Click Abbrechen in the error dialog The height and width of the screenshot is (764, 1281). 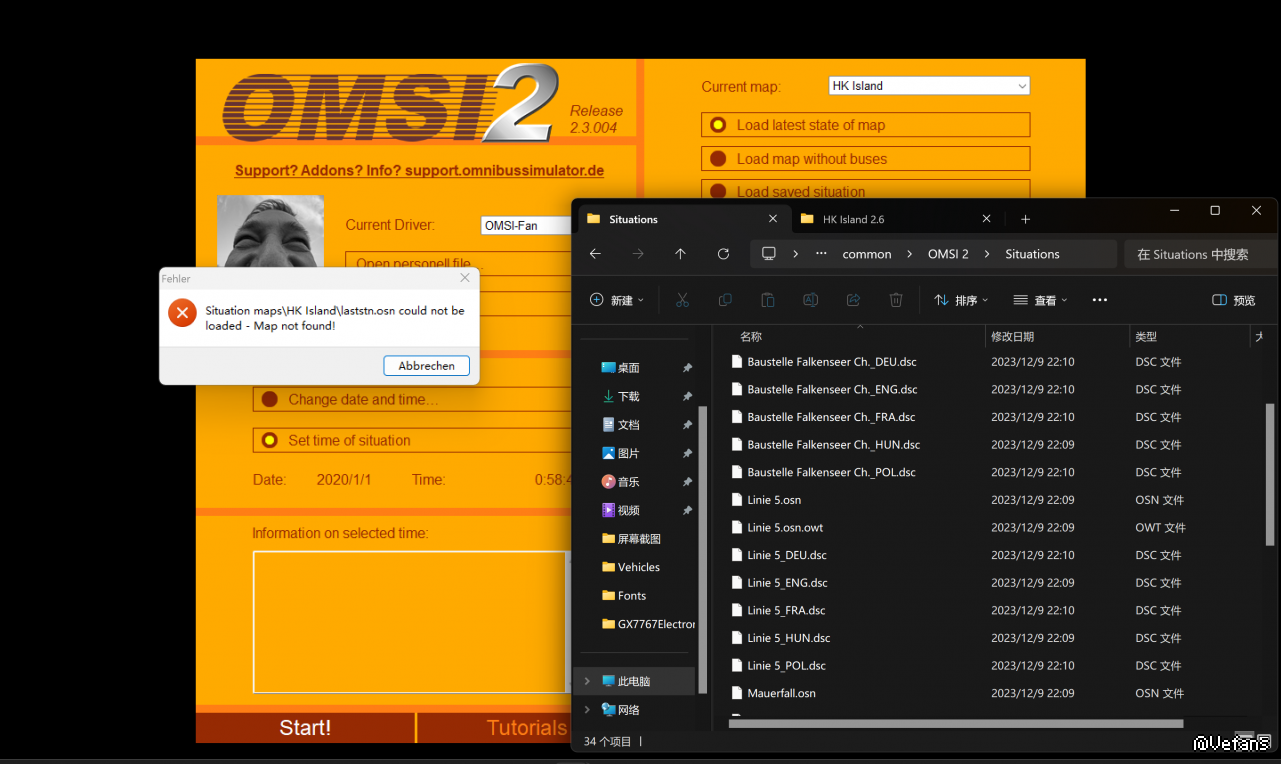pyautogui.click(x=426, y=366)
